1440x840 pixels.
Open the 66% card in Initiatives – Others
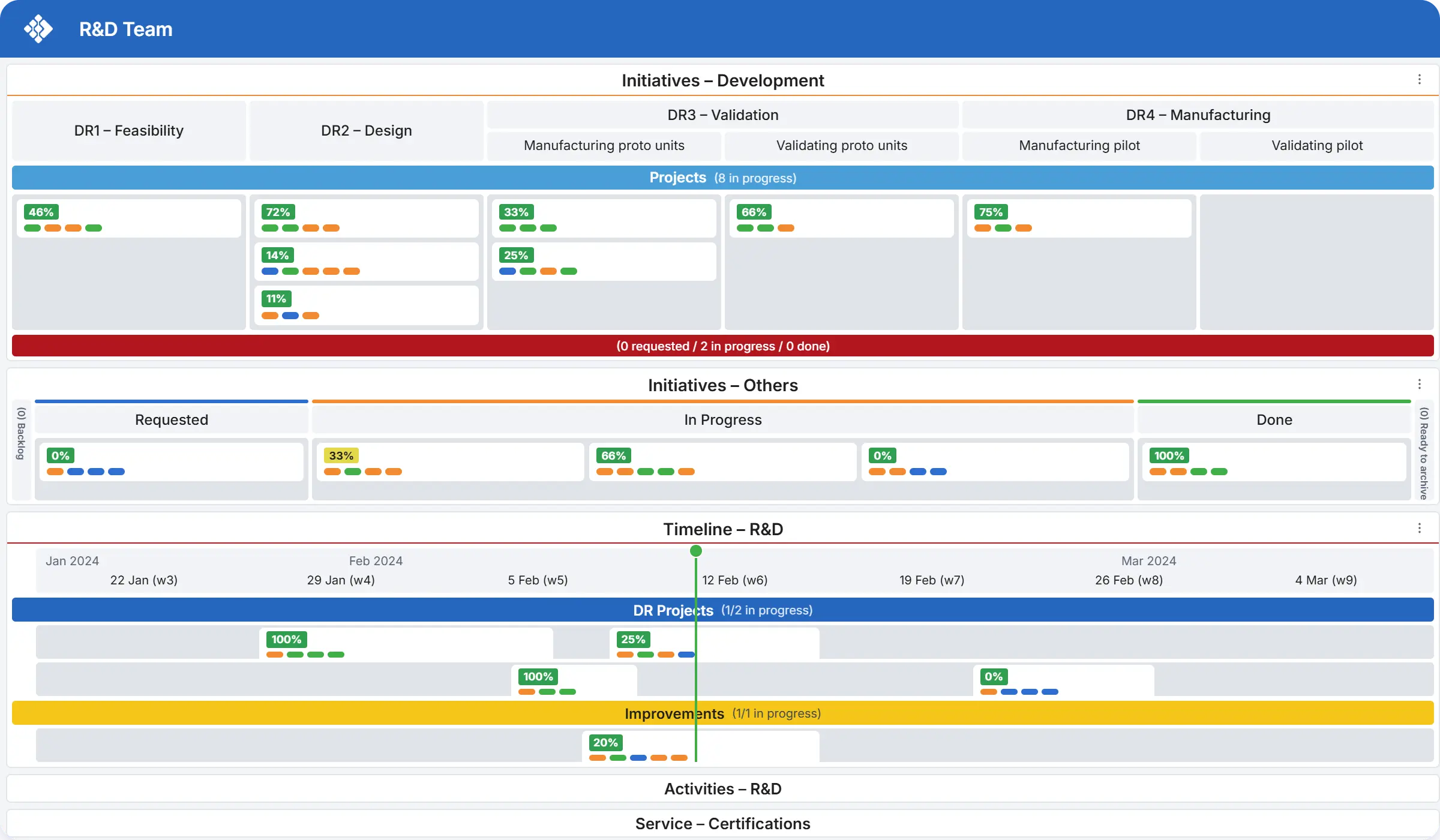click(x=723, y=462)
